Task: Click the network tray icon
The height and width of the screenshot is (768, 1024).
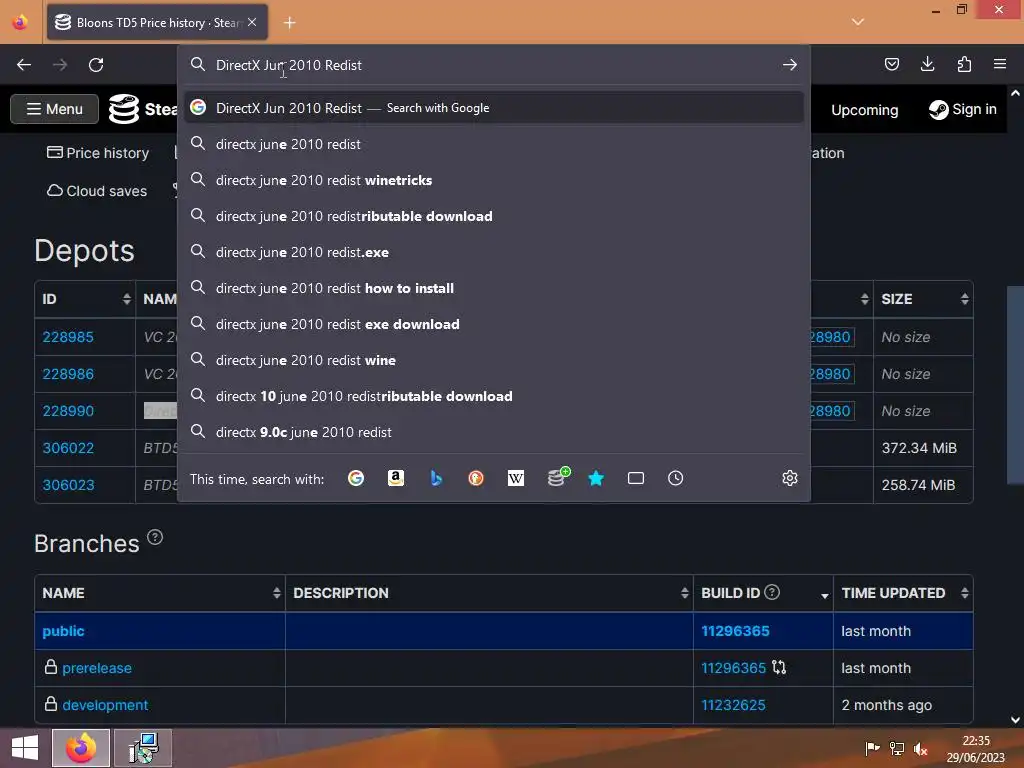Action: click(897, 748)
